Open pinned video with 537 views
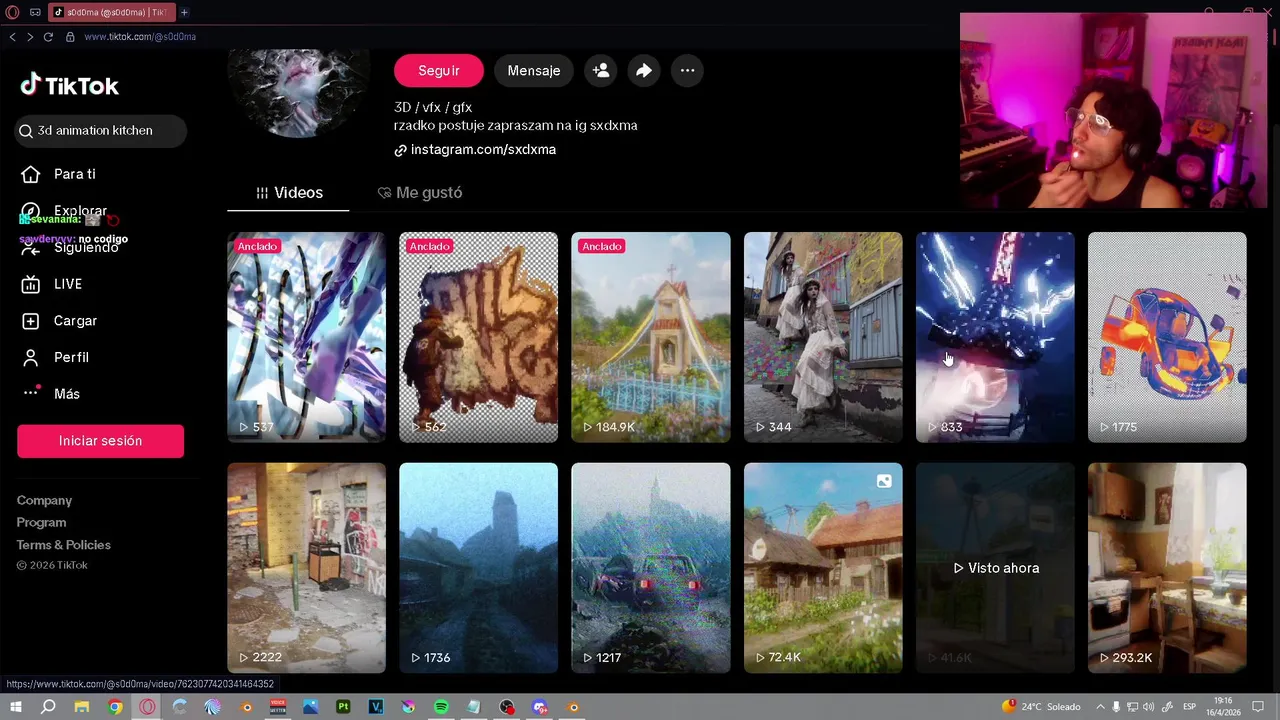Viewport: 1280px width, 720px height. click(x=306, y=337)
